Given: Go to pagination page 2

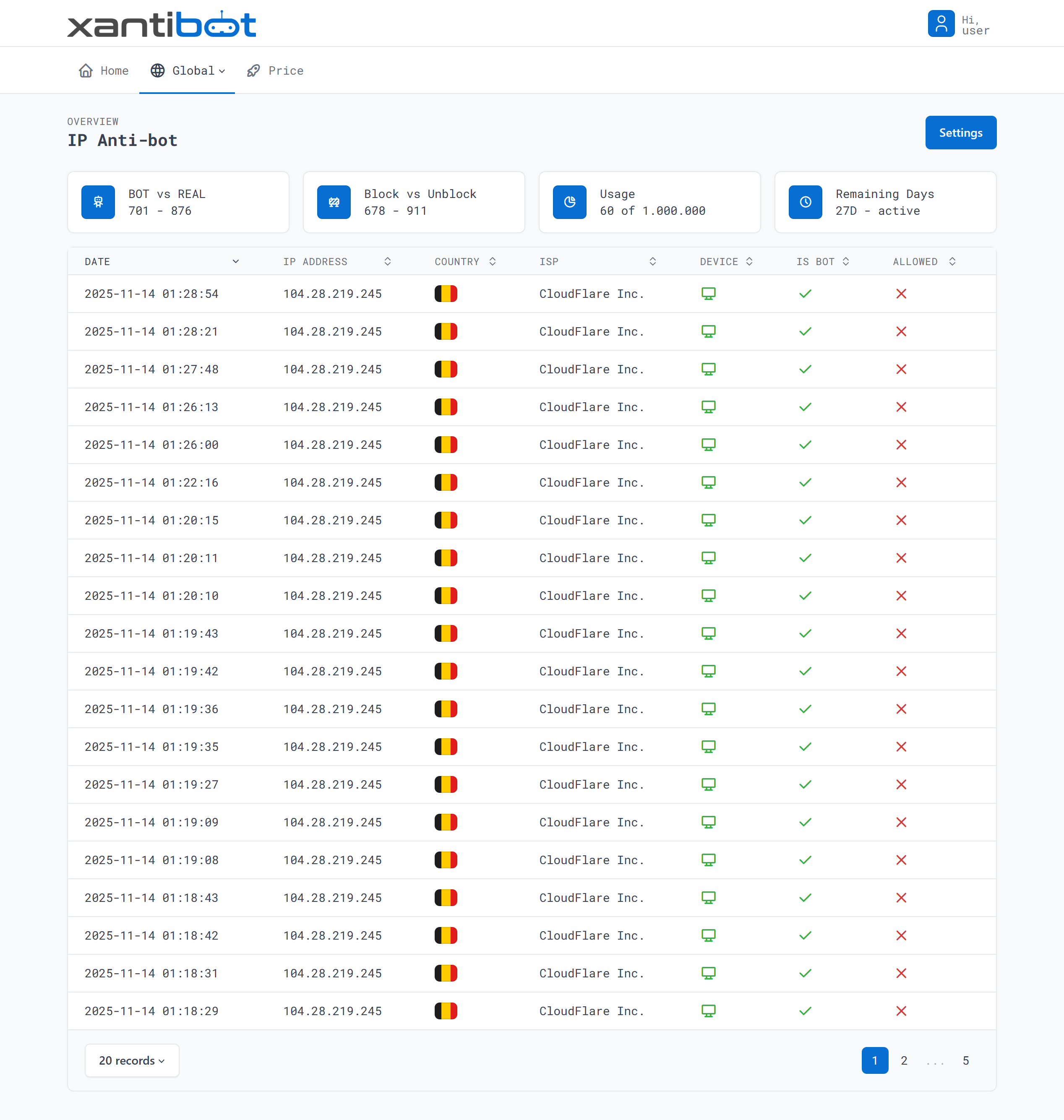Looking at the screenshot, I should pyautogui.click(x=903, y=1060).
